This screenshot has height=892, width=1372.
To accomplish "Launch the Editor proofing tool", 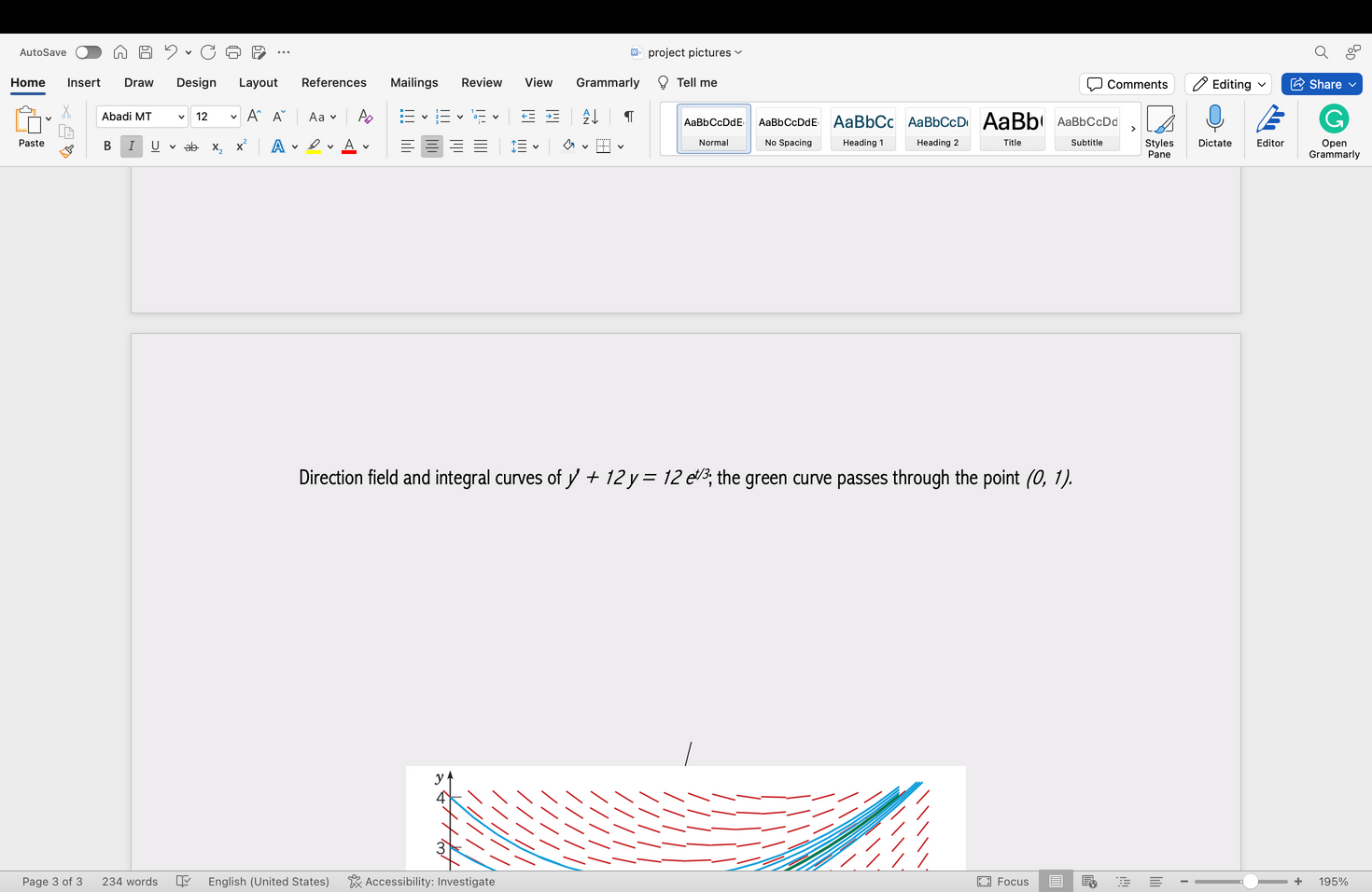I will click(x=1269, y=127).
